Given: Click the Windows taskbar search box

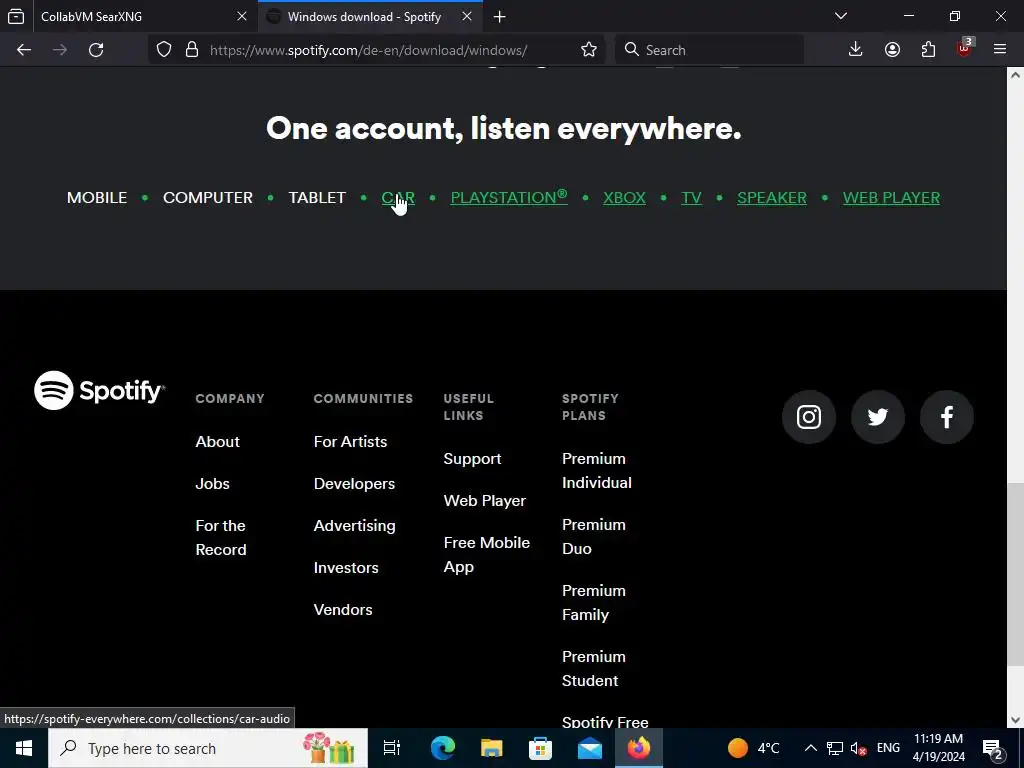Looking at the screenshot, I should (208, 748).
